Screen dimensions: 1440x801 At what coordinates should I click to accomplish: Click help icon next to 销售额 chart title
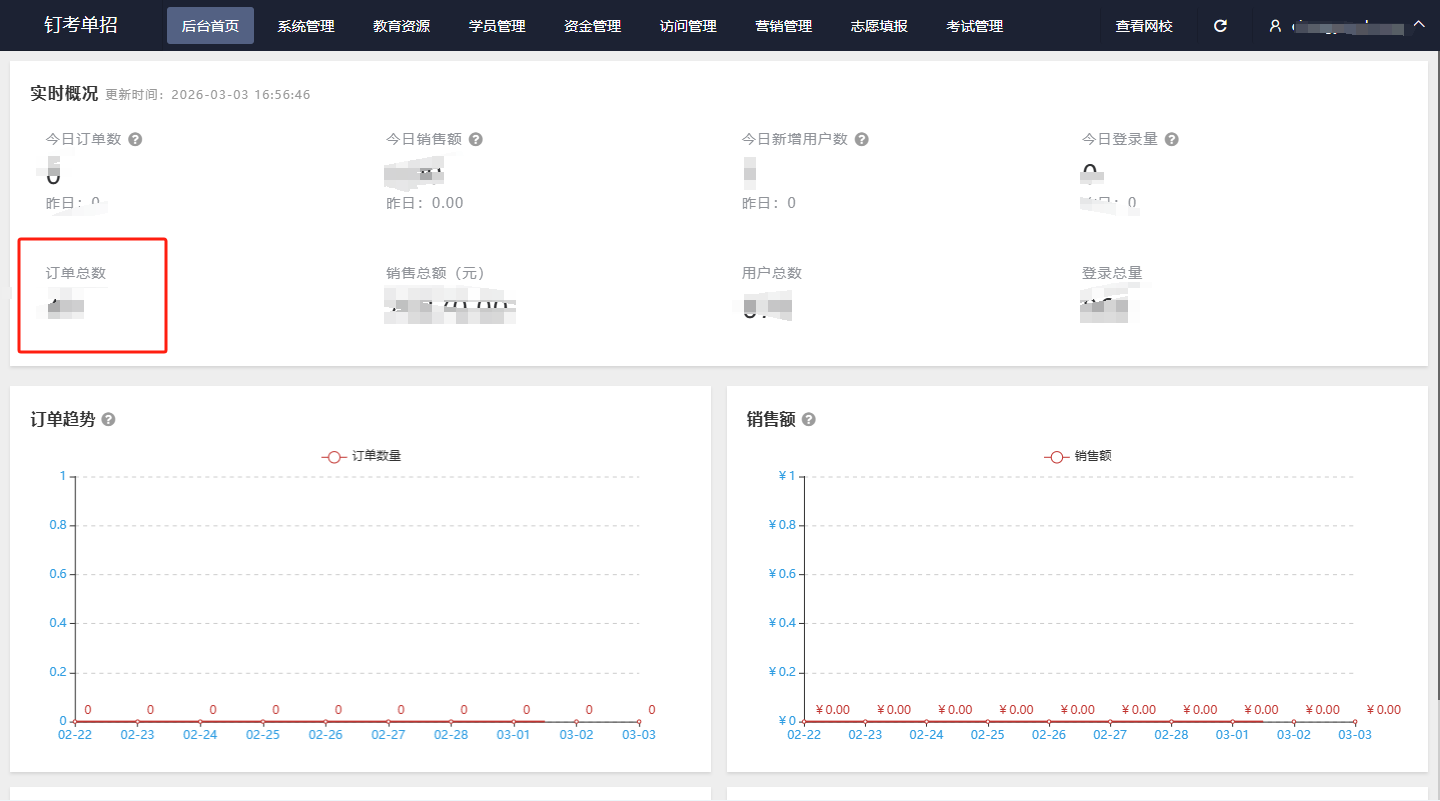tap(809, 420)
